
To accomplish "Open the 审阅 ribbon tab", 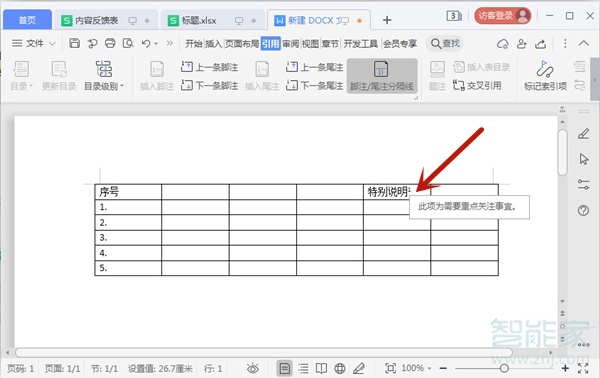I will 290,44.
